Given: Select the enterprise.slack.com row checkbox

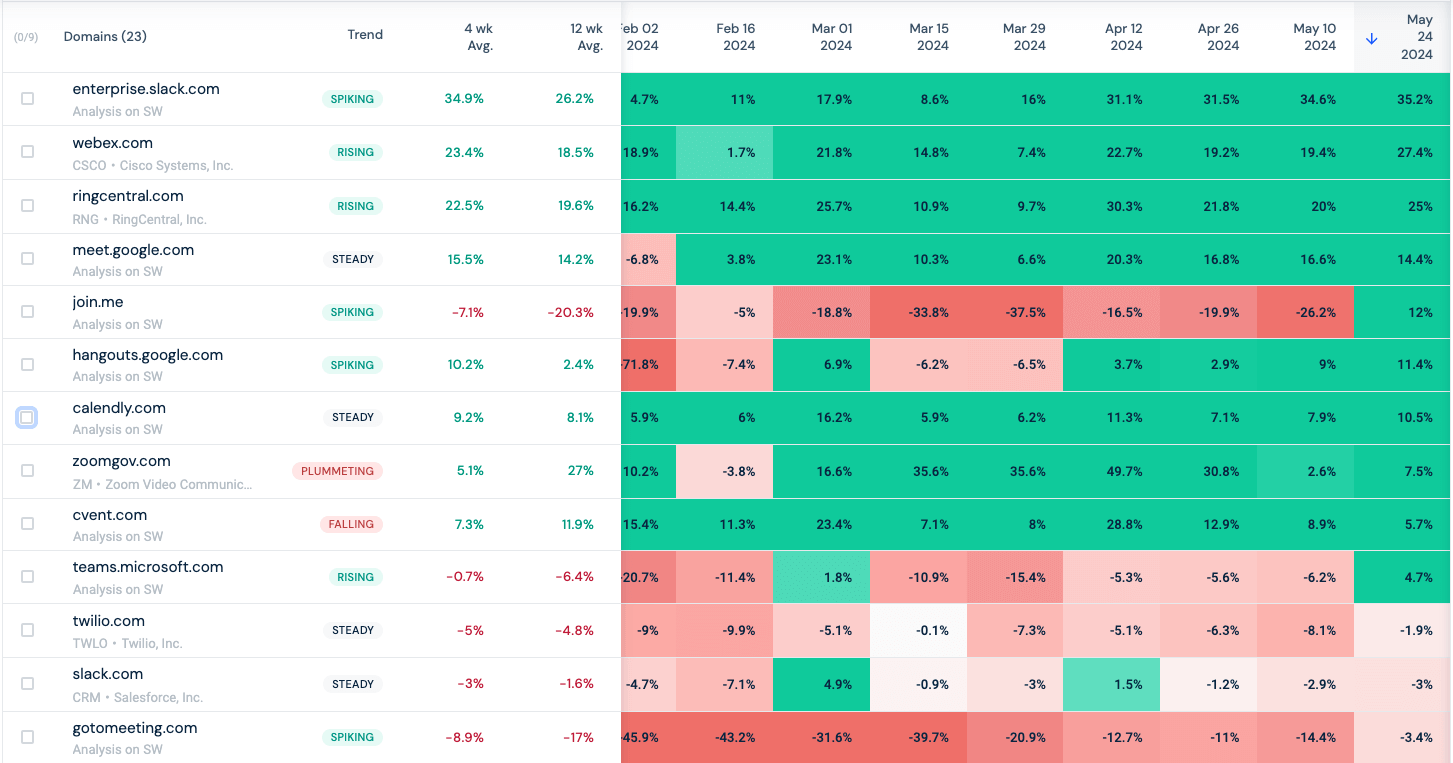Looking at the screenshot, I should 29,98.
